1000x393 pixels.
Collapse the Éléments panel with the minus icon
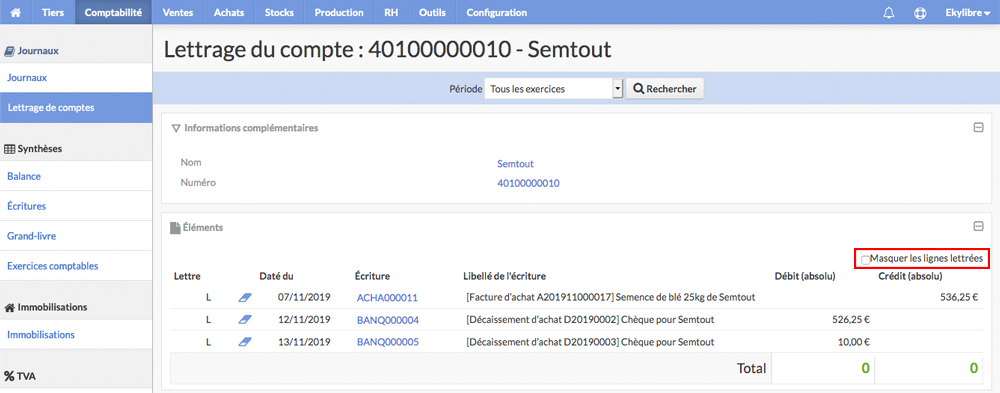coord(978,226)
